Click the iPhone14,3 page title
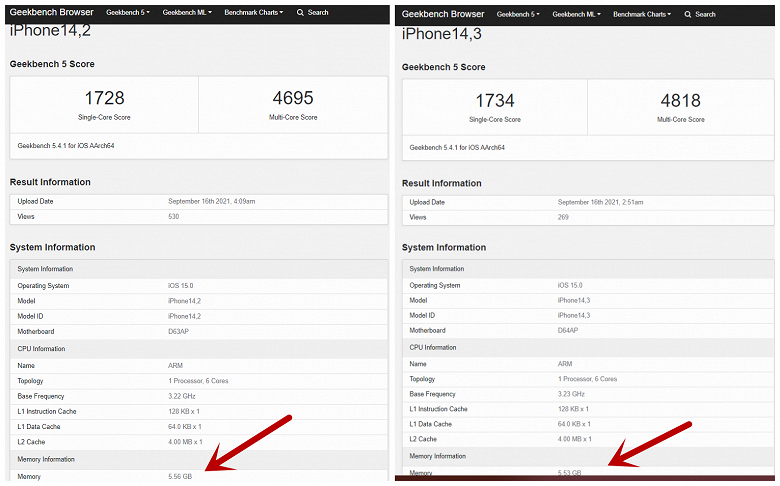Image resolution: width=780 pixels, height=486 pixels. tap(441, 34)
